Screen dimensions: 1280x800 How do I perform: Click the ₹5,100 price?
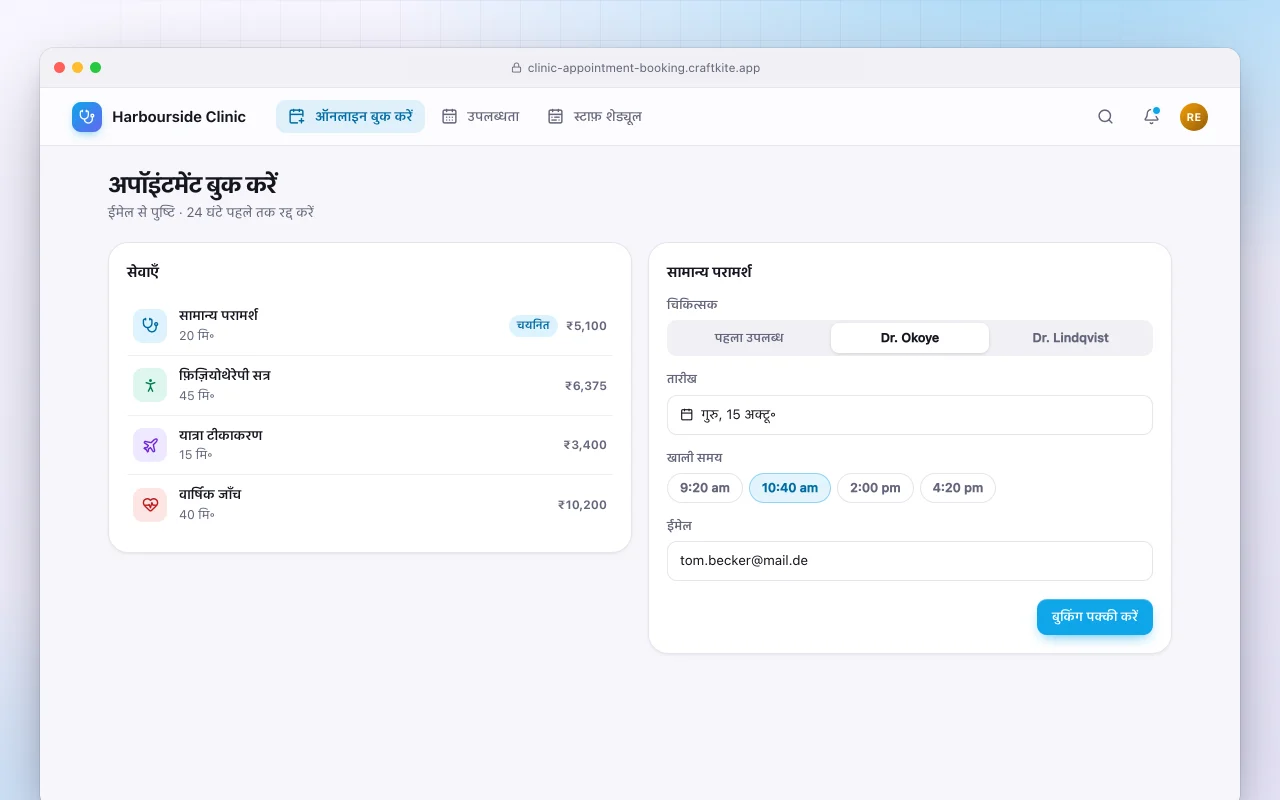586,326
